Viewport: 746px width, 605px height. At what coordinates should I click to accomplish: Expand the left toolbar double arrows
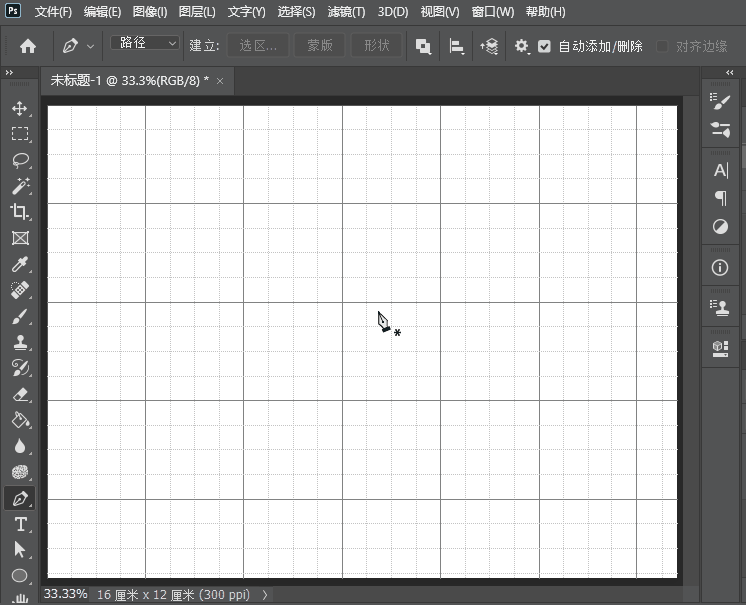point(9,73)
